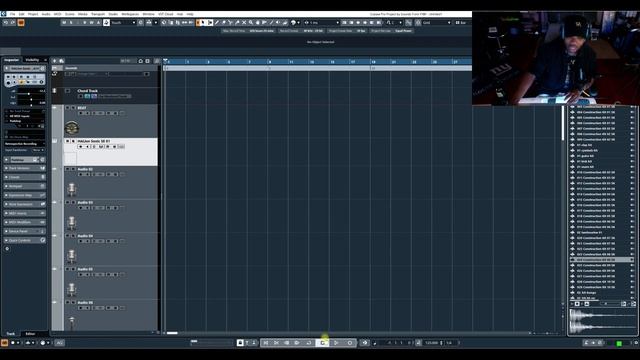Mute the HALion Sonic SE 01 track
Screen dimensions: 640x360
click(x=68, y=141)
